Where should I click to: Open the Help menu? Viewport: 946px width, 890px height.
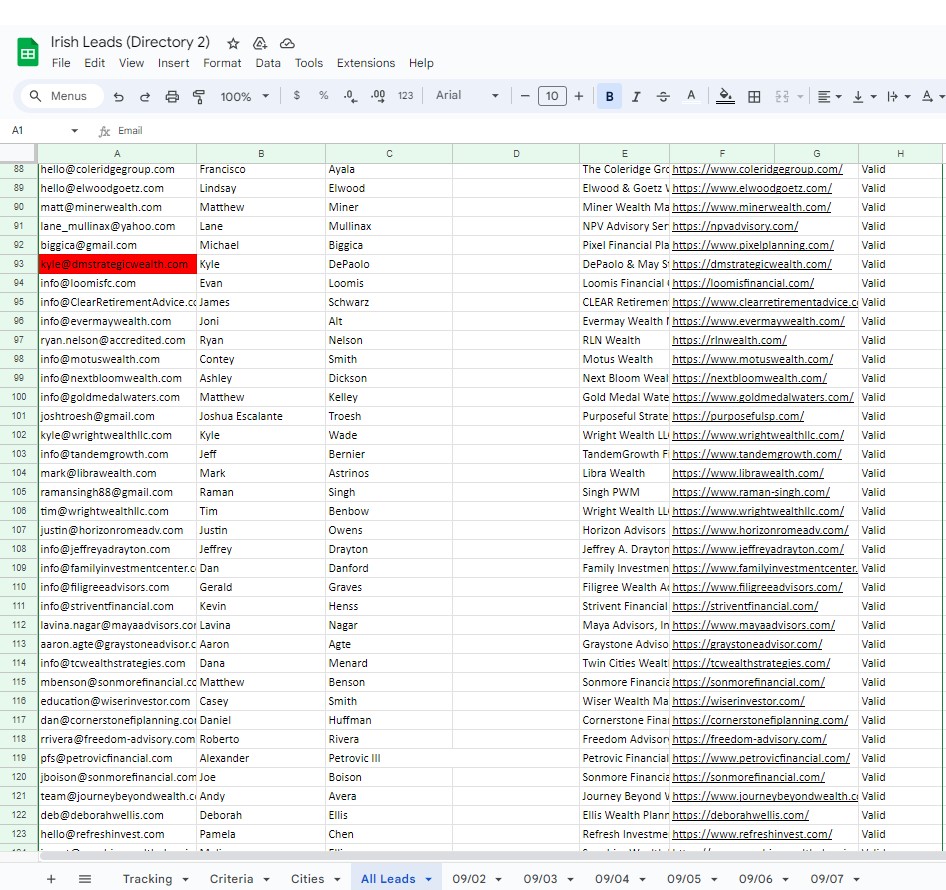(x=421, y=63)
